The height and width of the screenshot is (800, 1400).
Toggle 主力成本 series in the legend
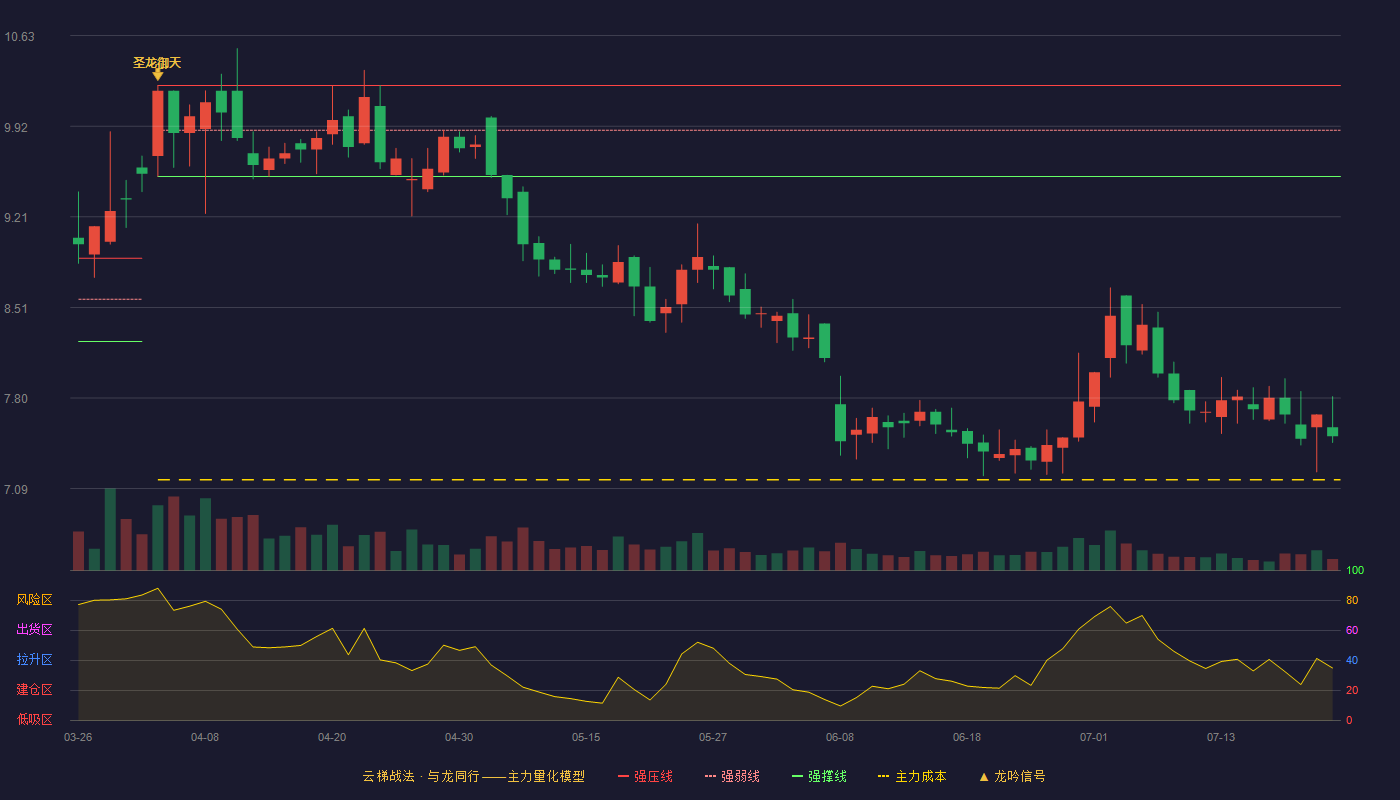click(911, 776)
